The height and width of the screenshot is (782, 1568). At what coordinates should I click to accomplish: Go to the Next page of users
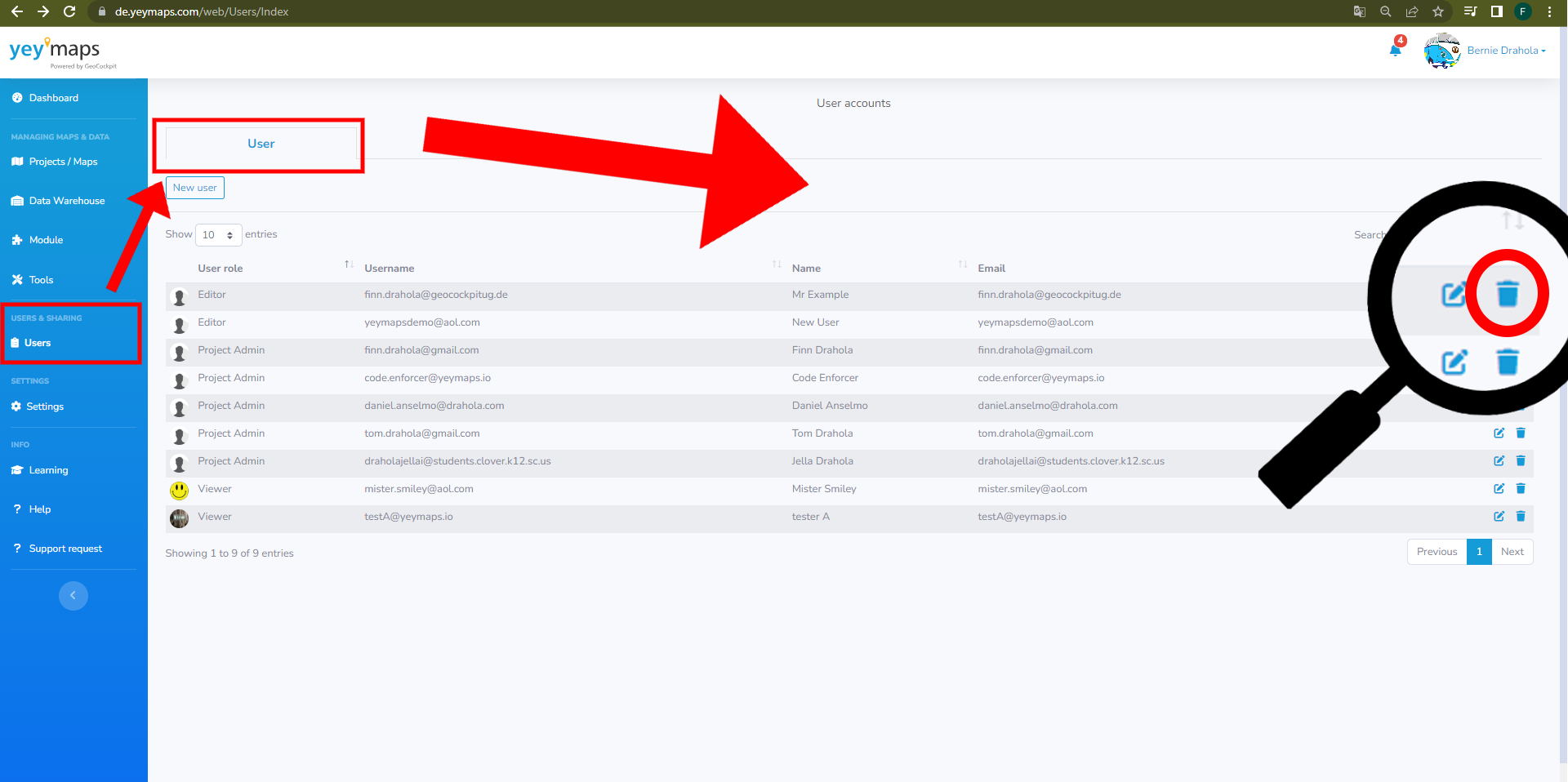1512,551
